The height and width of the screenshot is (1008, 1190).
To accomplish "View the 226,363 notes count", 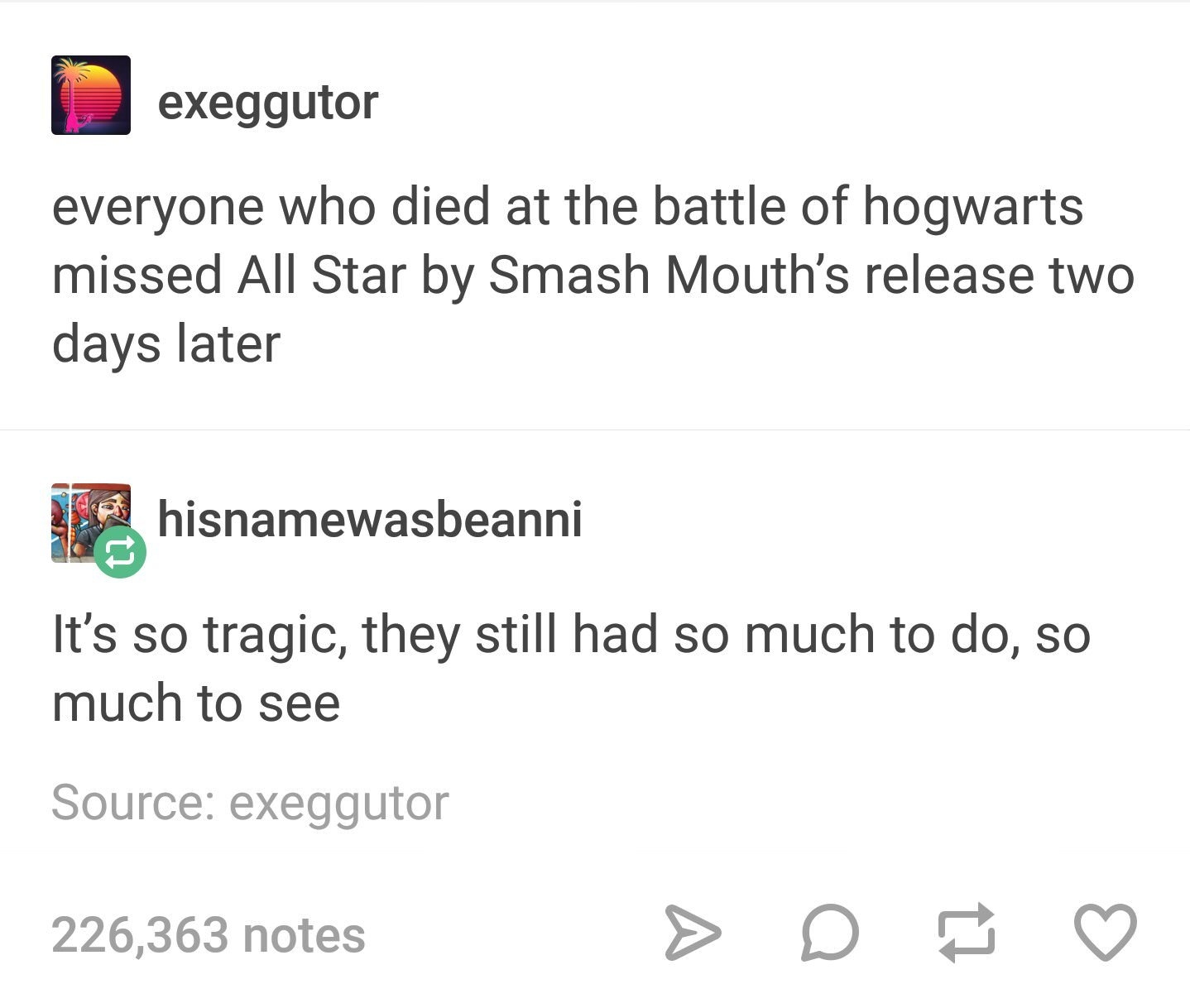I will [209, 935].
